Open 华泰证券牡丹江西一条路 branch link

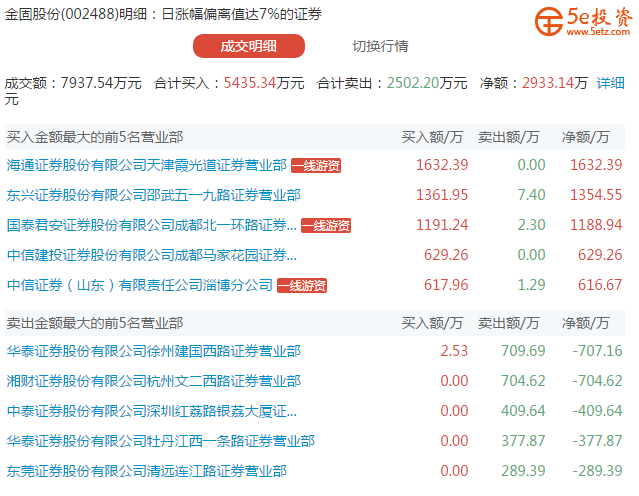[161, 441]
